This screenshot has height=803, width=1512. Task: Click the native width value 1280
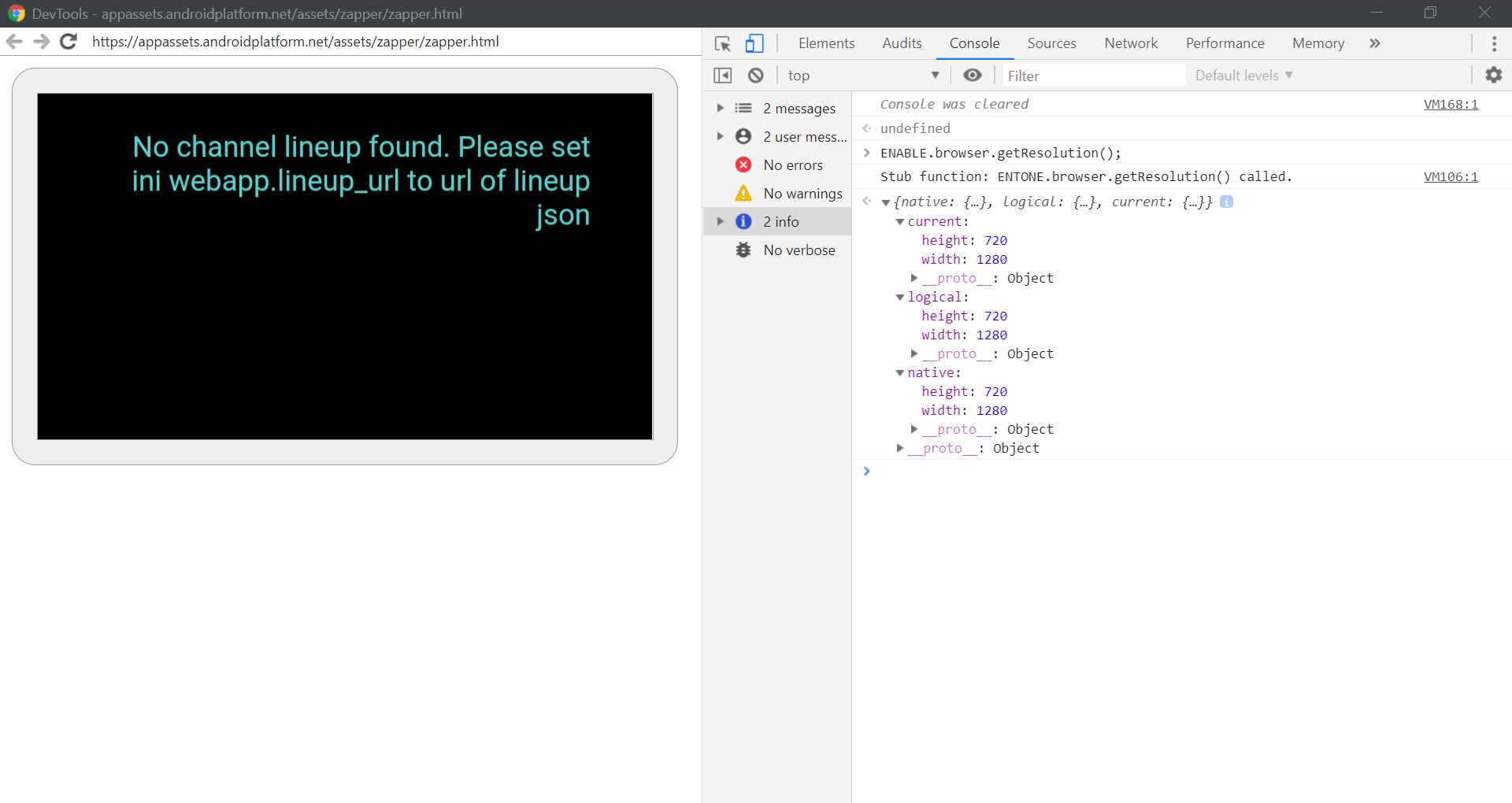pos(991,410)
